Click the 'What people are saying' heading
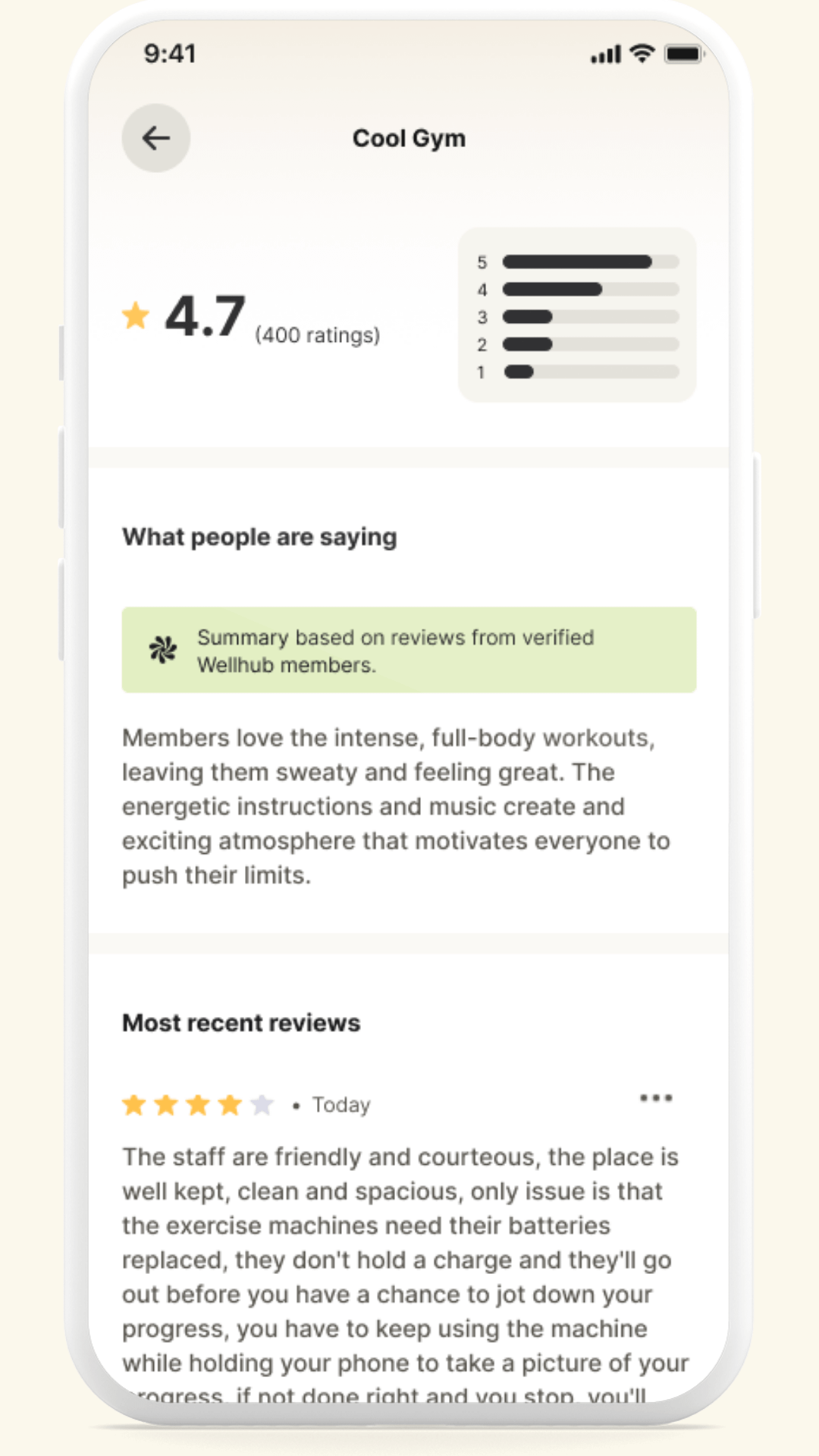 coord(259,537)
